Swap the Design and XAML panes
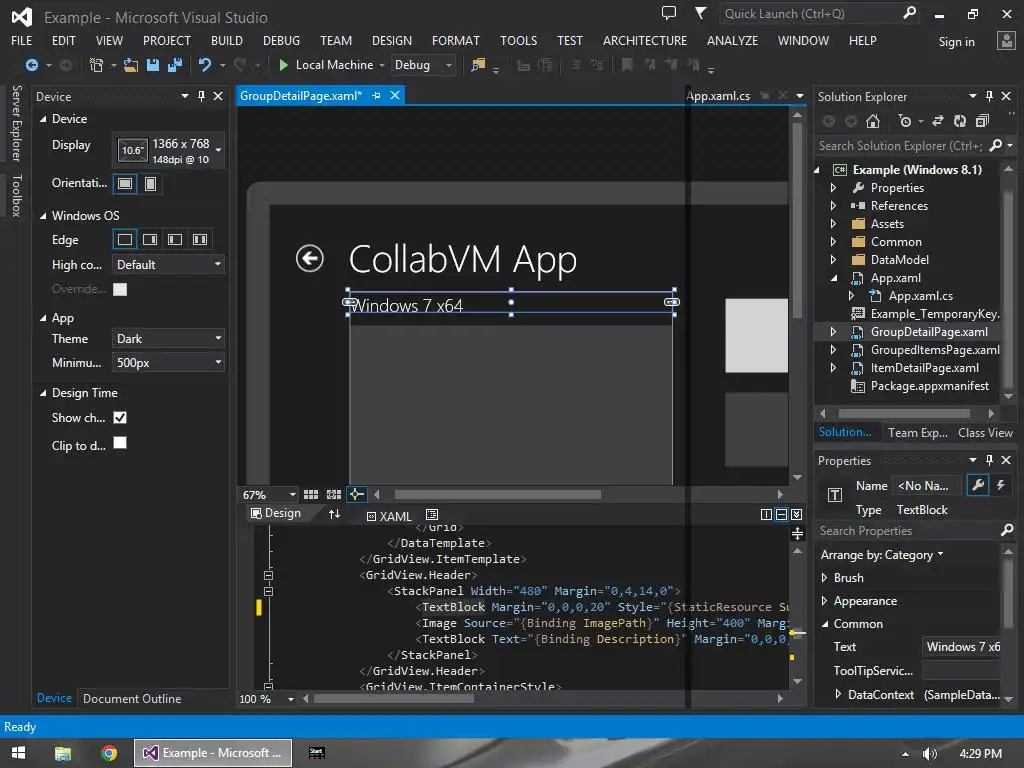Screen dimensions: 1024x768 tap(334, 514)
